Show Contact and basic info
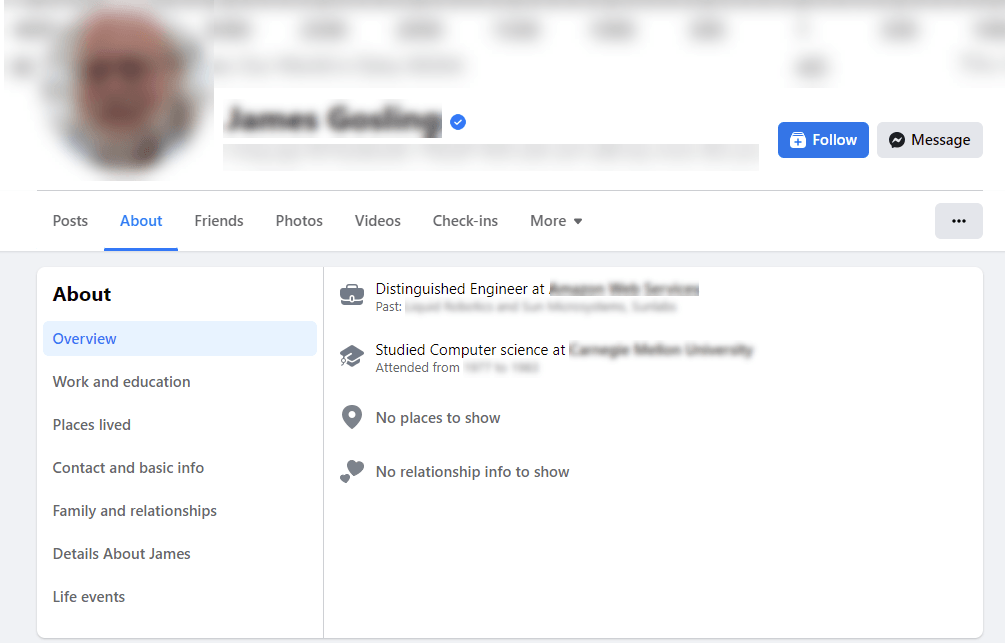Viewport: 1005px width, 643px height. (128, 467)
